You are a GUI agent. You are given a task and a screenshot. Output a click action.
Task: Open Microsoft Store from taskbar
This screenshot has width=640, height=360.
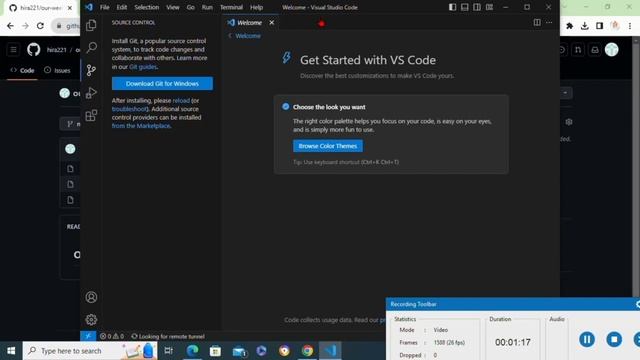click(215, 351)
